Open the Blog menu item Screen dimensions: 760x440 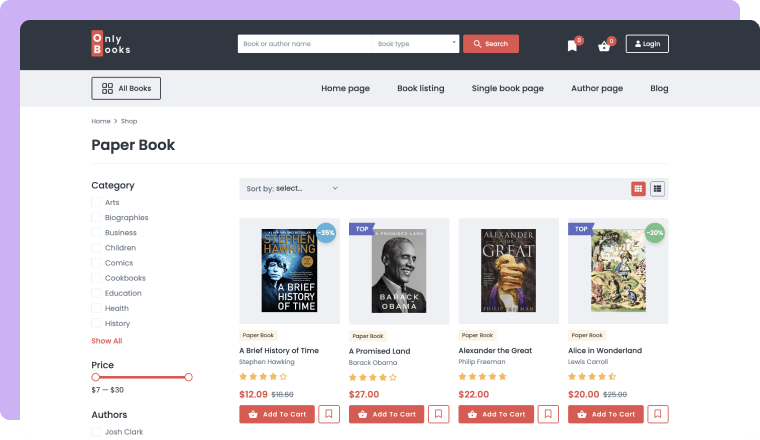click(x=659, y=88)
